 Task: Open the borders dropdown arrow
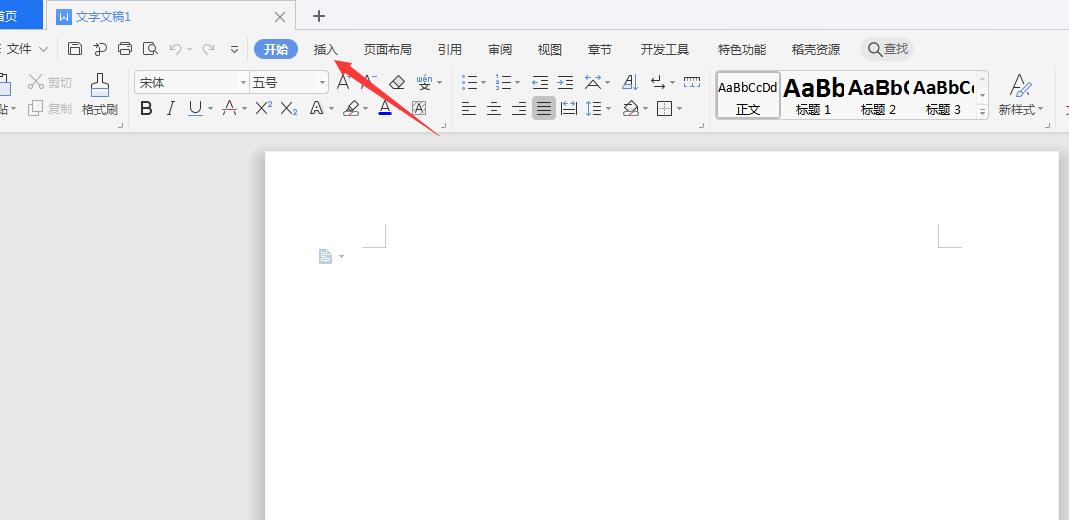(680, 109)
